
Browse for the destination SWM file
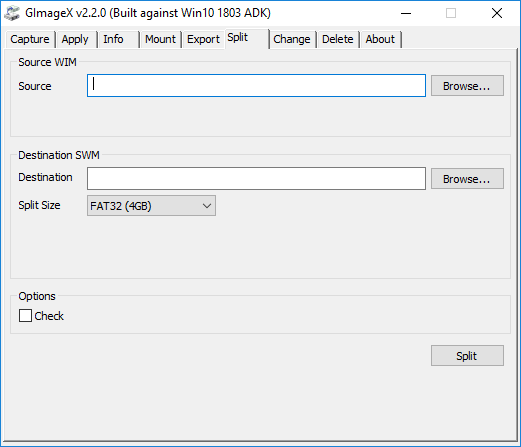[x=467, y=179]
